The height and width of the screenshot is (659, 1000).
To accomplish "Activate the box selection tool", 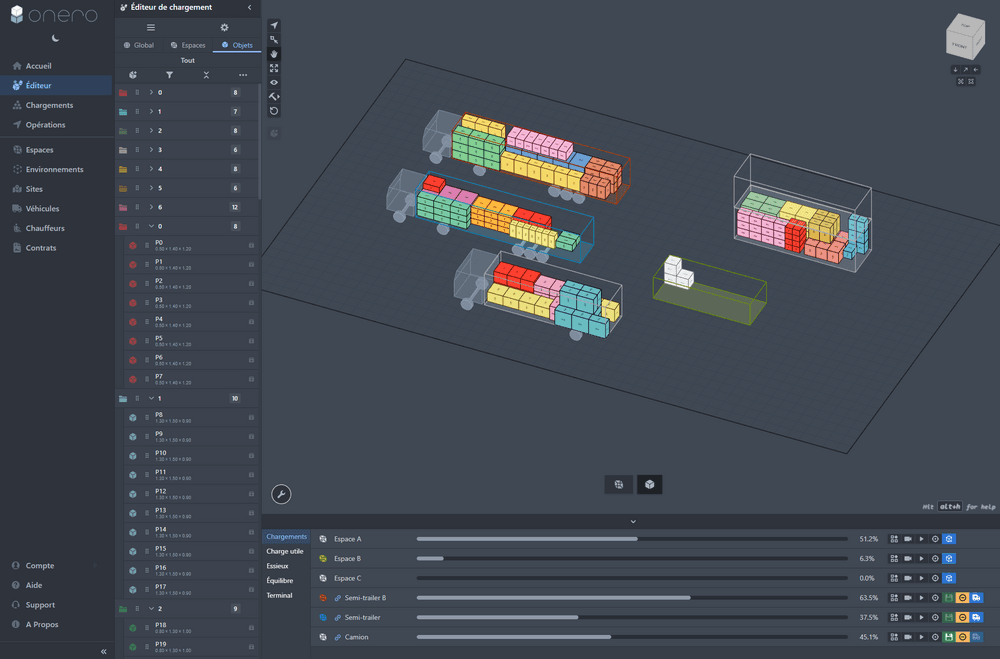I will (x=274, y=40).
